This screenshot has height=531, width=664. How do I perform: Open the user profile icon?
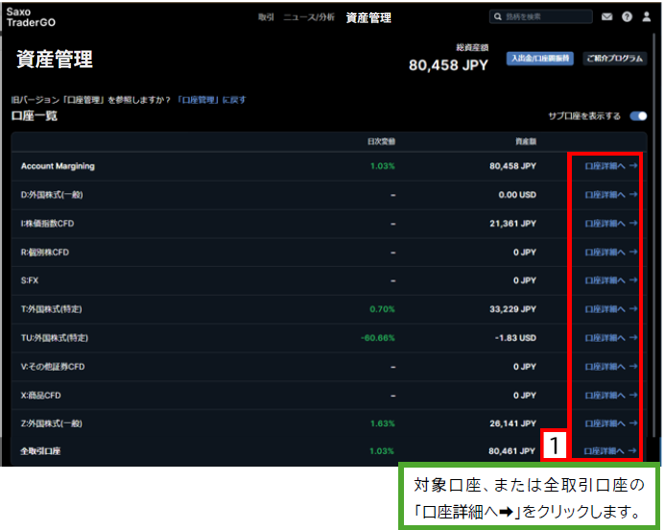click(x=646, y=17)
